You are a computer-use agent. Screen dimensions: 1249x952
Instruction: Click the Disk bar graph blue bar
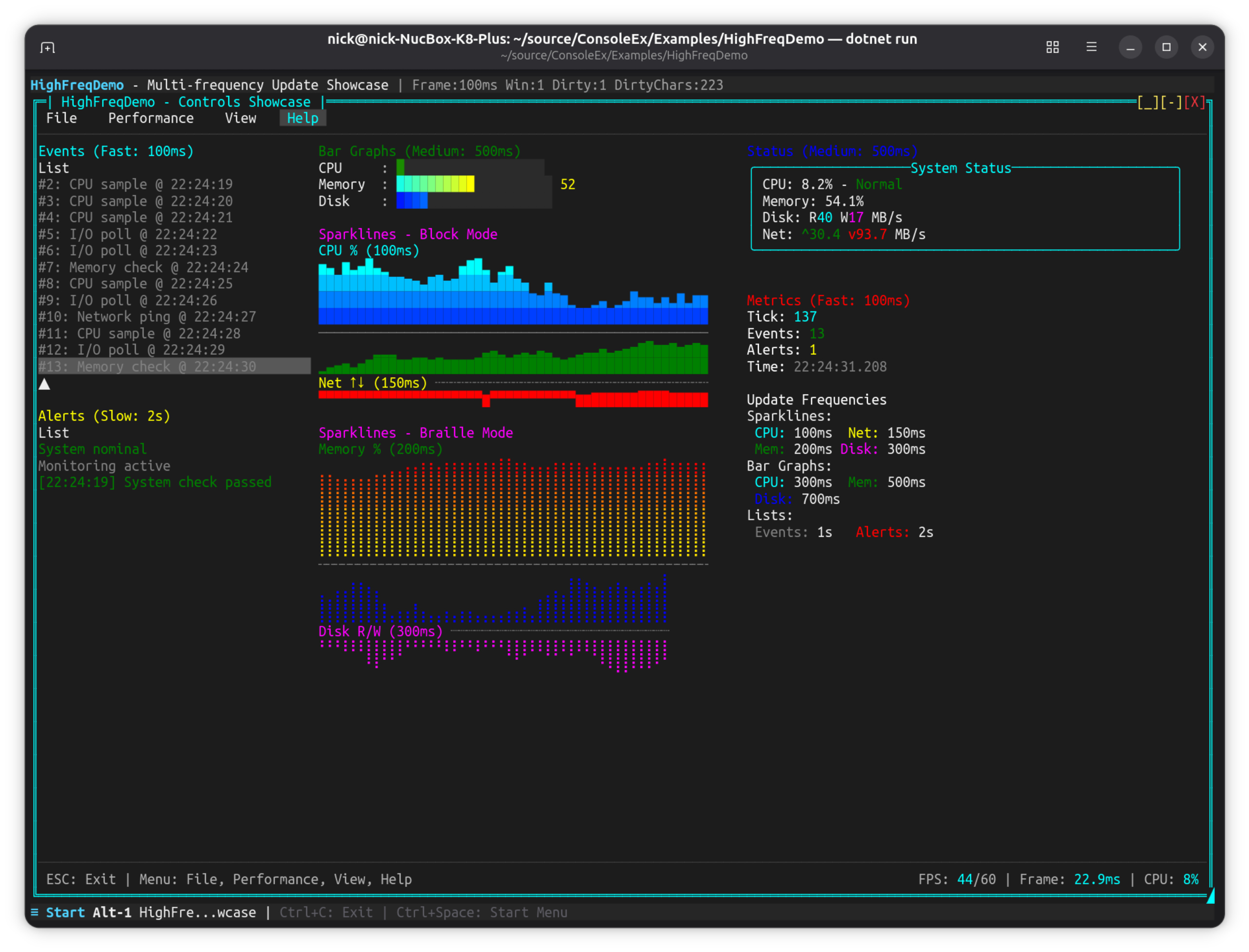coord(411,201)
